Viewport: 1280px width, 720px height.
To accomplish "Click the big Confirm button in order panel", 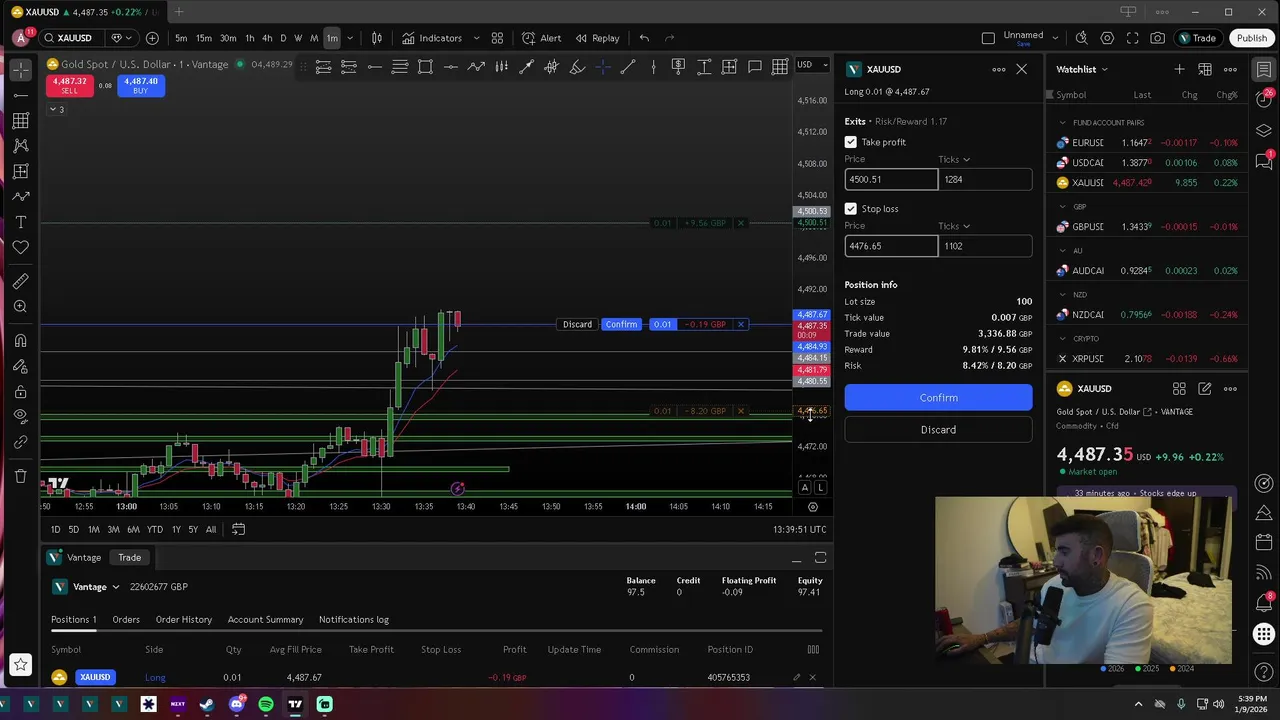I will coord(938,398).
